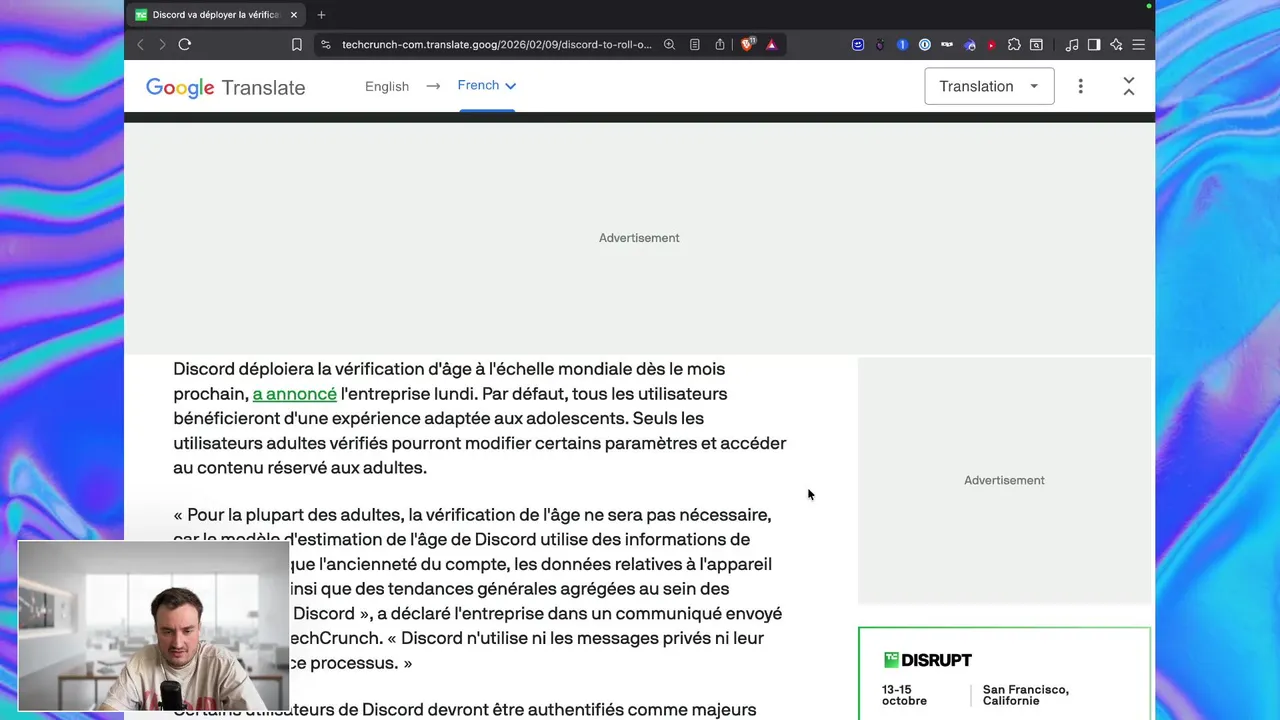Open reader mode icon in address bar
Viewport: 1280px width, 720px height.
tap(695, 45)
